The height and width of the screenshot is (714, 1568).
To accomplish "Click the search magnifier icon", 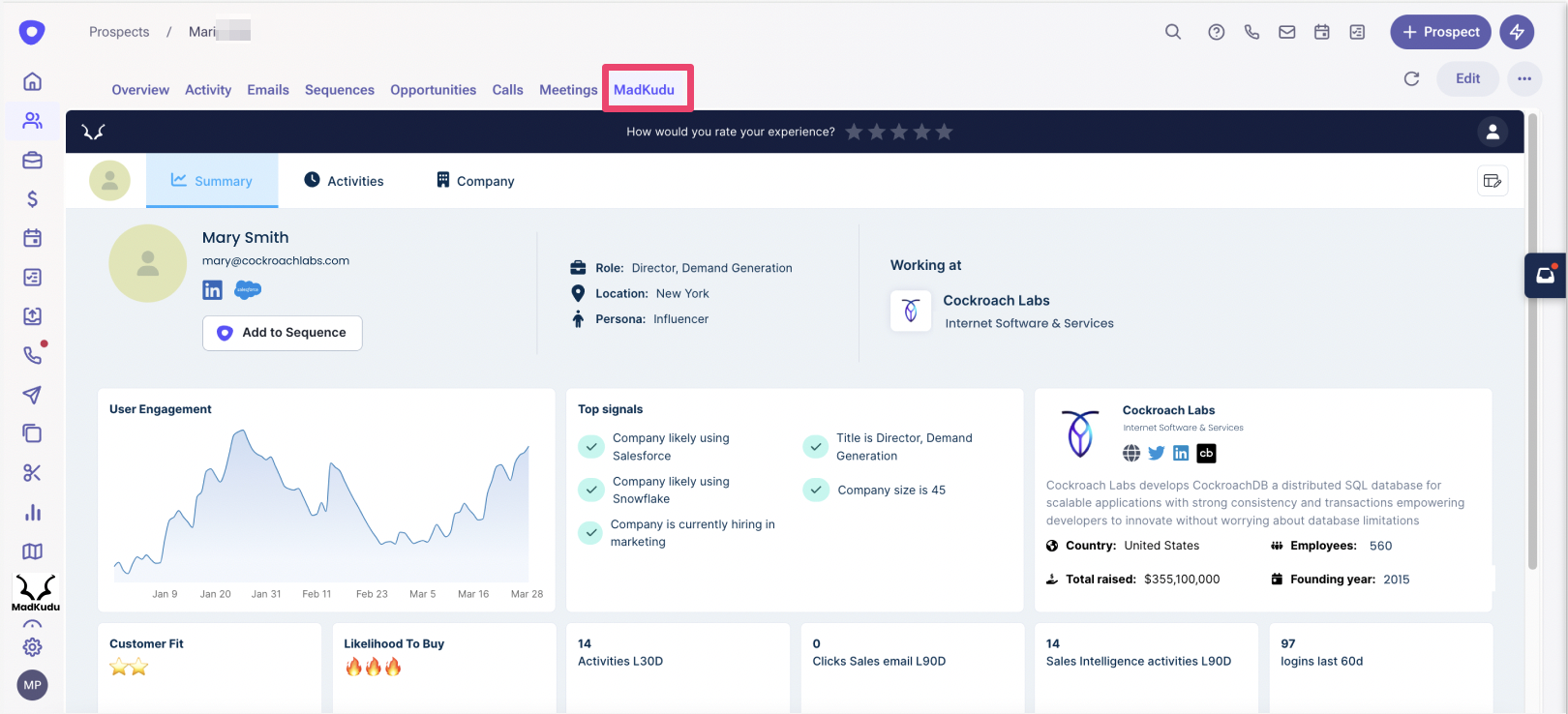I will [x=1173, y=32].
